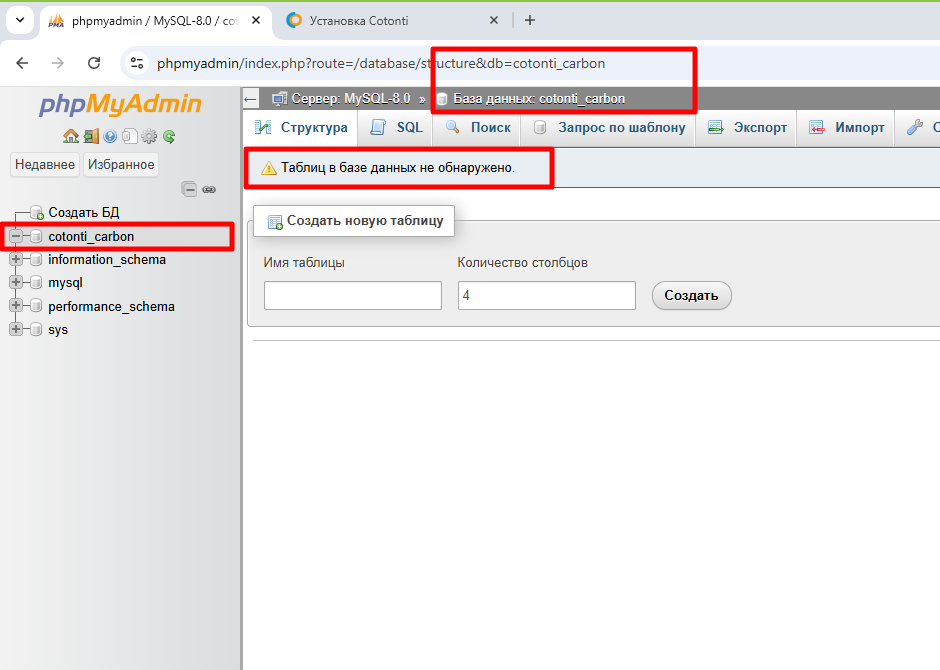
Task: Click the site info icon in address bar
Action: [137, 63]
